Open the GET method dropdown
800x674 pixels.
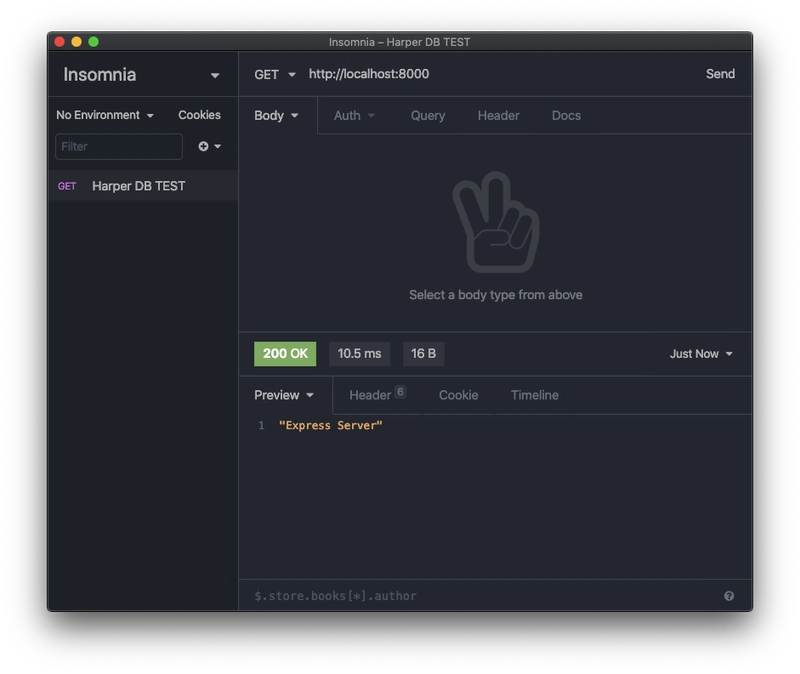(x=274, y=74)
